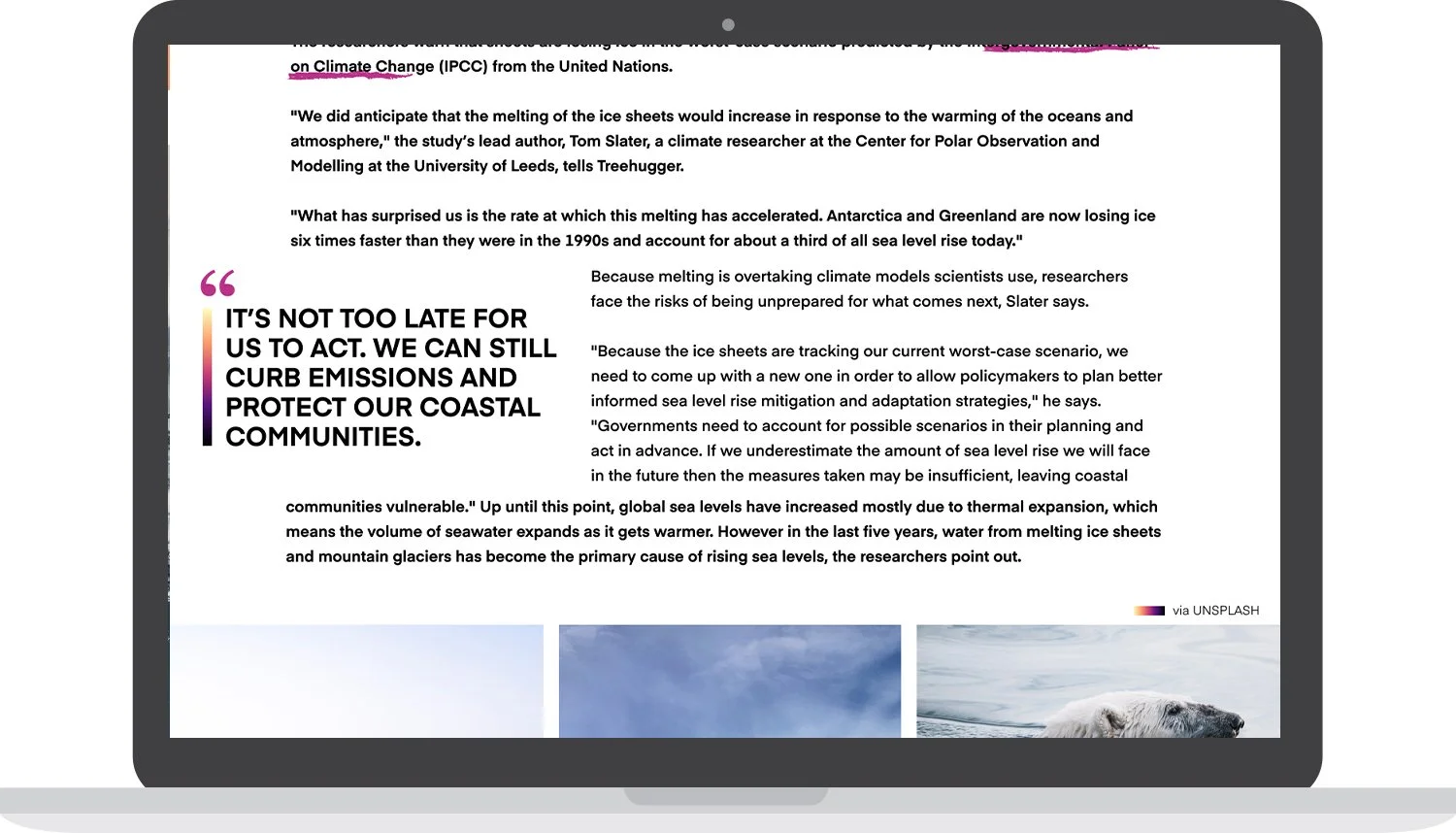1456x833 pixels.
Task: Click the text 'and mountain glaciers has become the primary cause'
Action: tap(653, 556)
